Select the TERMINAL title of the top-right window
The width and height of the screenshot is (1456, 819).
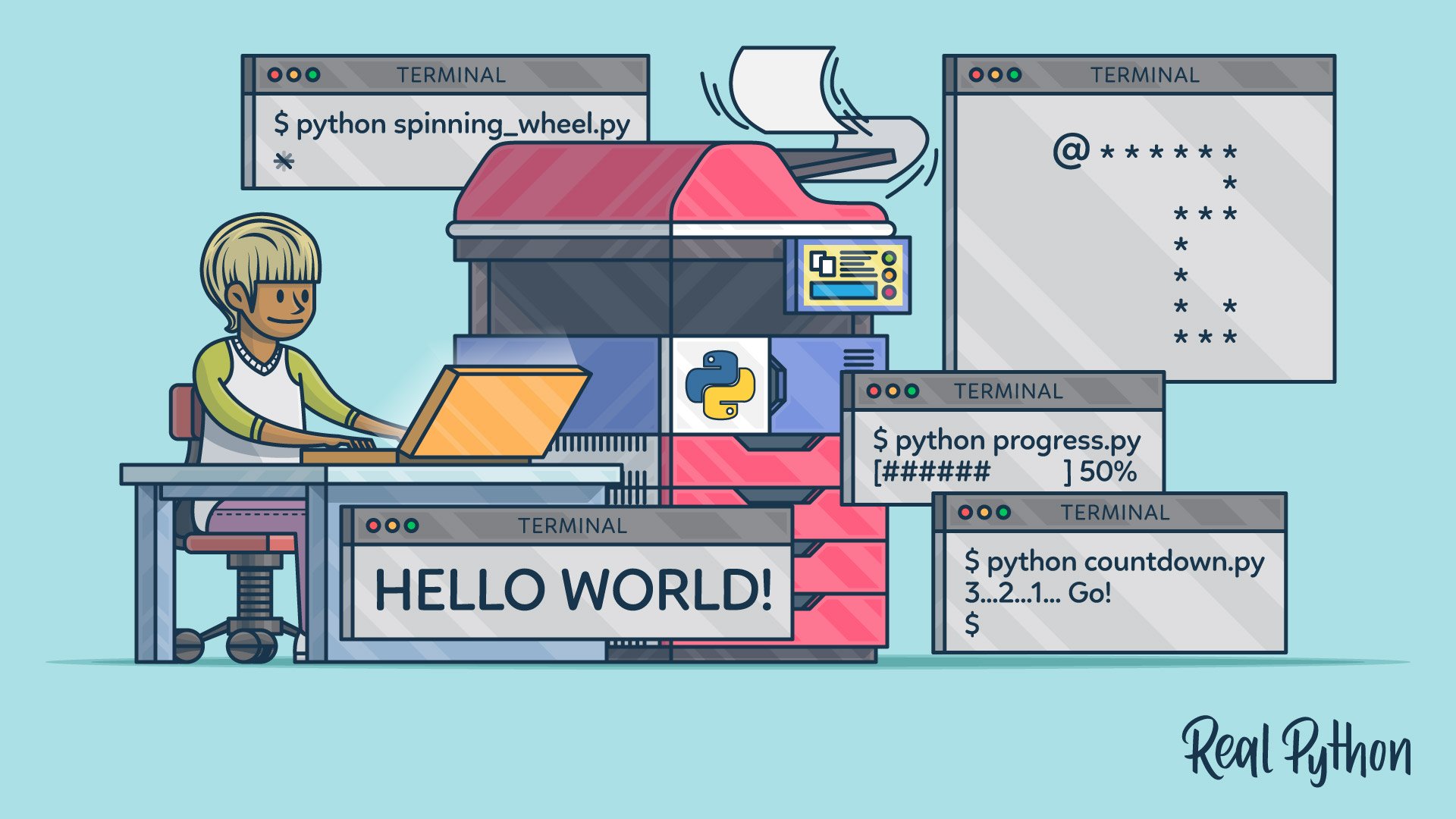(1145, 75)
